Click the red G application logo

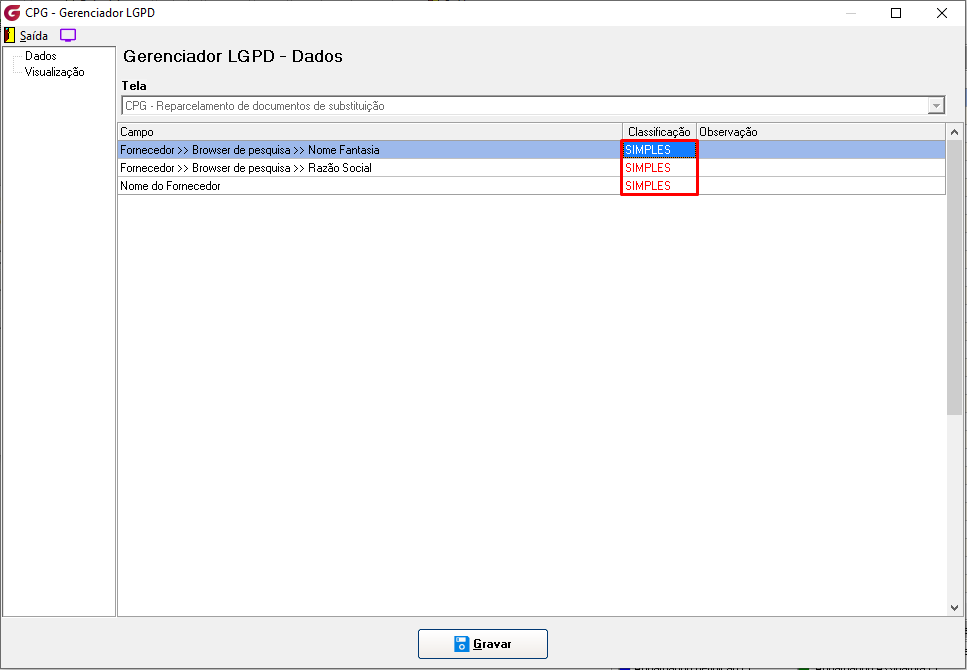coord(12,12)
